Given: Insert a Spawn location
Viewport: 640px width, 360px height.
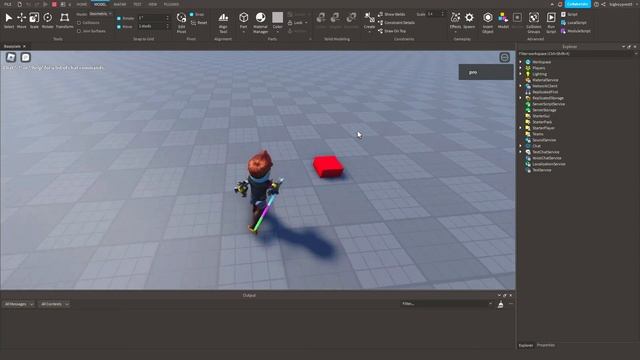Looking at the screenshot, I should tap(469, 20).
